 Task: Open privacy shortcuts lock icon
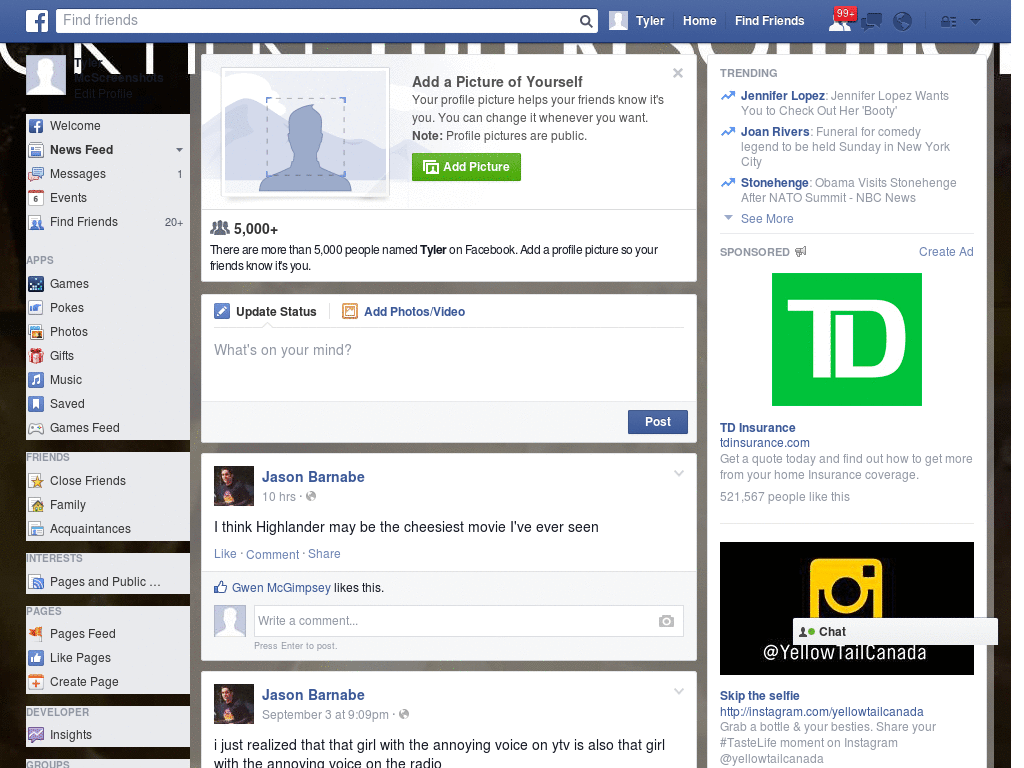tap(948, 22)
